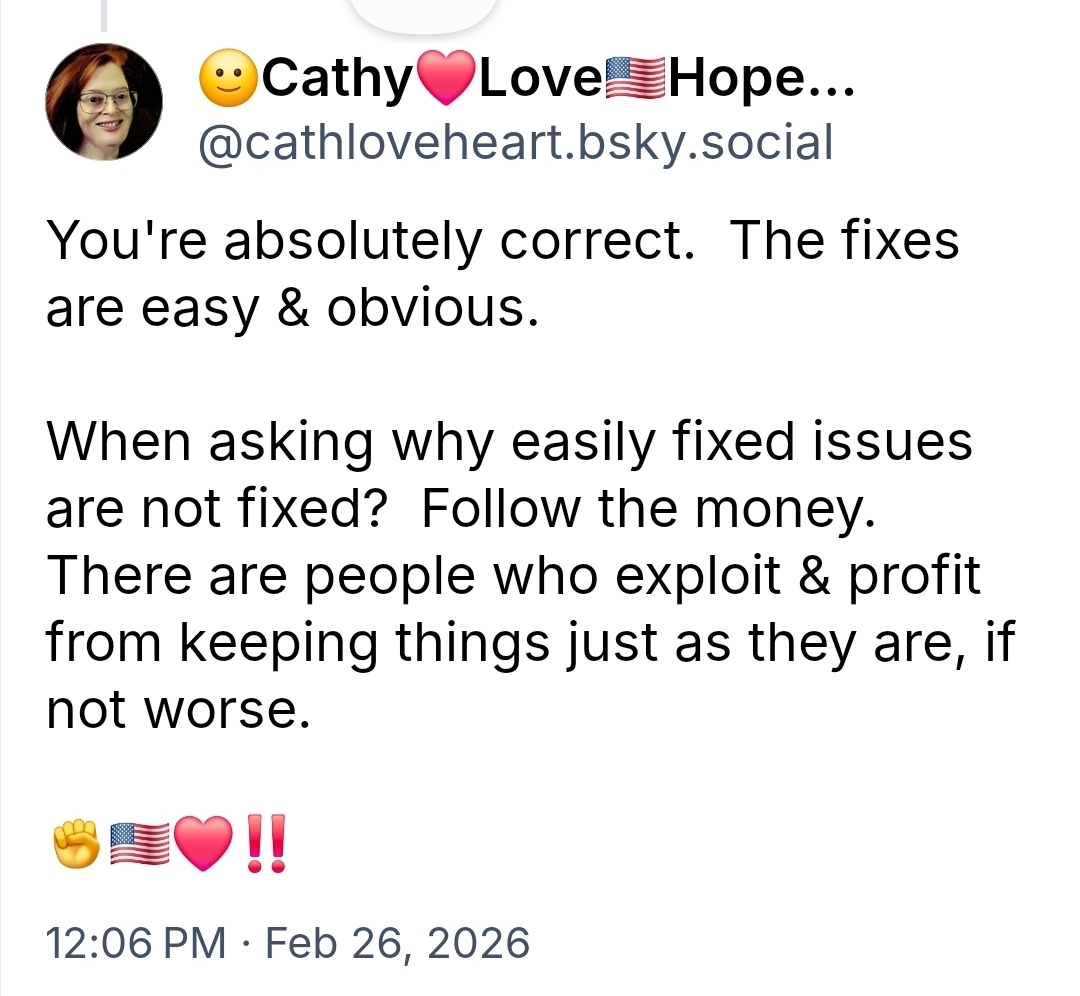1080x996 pixels.
Task: Click the smiley face emoji before Cathy
Action: tap(229, 81)
